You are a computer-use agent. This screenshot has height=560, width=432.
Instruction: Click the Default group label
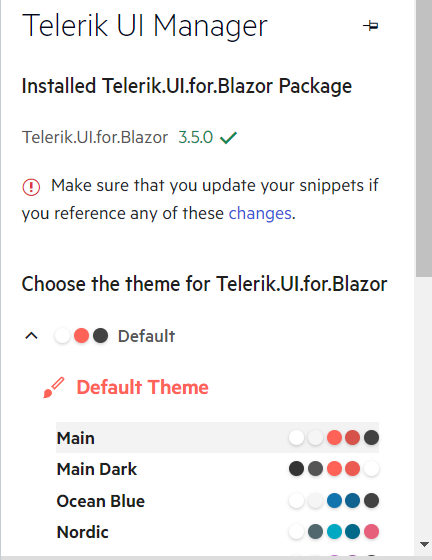point(147,336)
